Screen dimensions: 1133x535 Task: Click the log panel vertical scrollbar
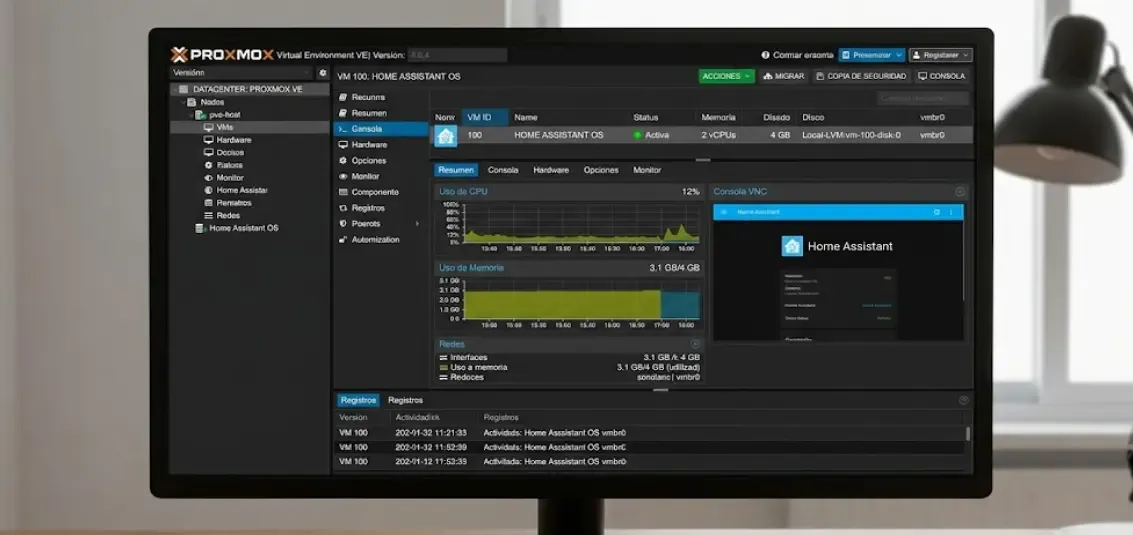pyautogui.click(x=968, y=433)
